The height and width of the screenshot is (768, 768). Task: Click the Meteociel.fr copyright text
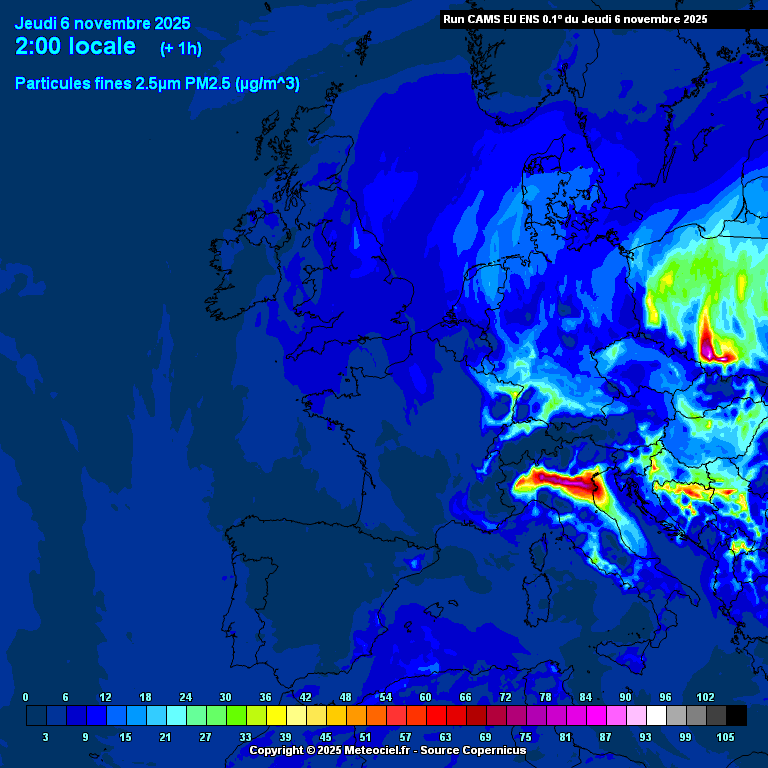[x=387, y=750]
